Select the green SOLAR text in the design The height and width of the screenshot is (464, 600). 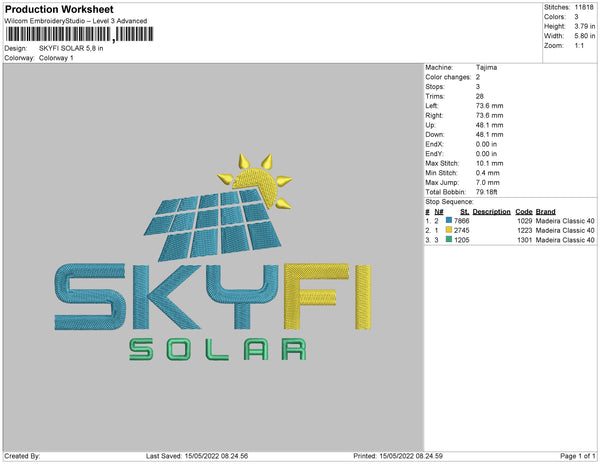[x=217, y=349]
